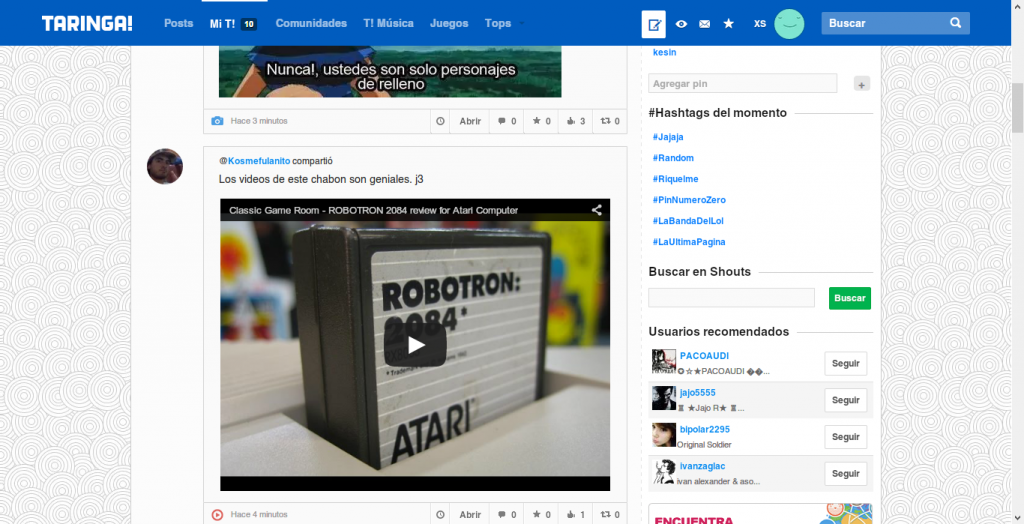Image resolution: width=1024 pixels, height=524 pixels.
Task: Like thumbs-up on 4 minutes ago shout
Action: tap(575, 515)
